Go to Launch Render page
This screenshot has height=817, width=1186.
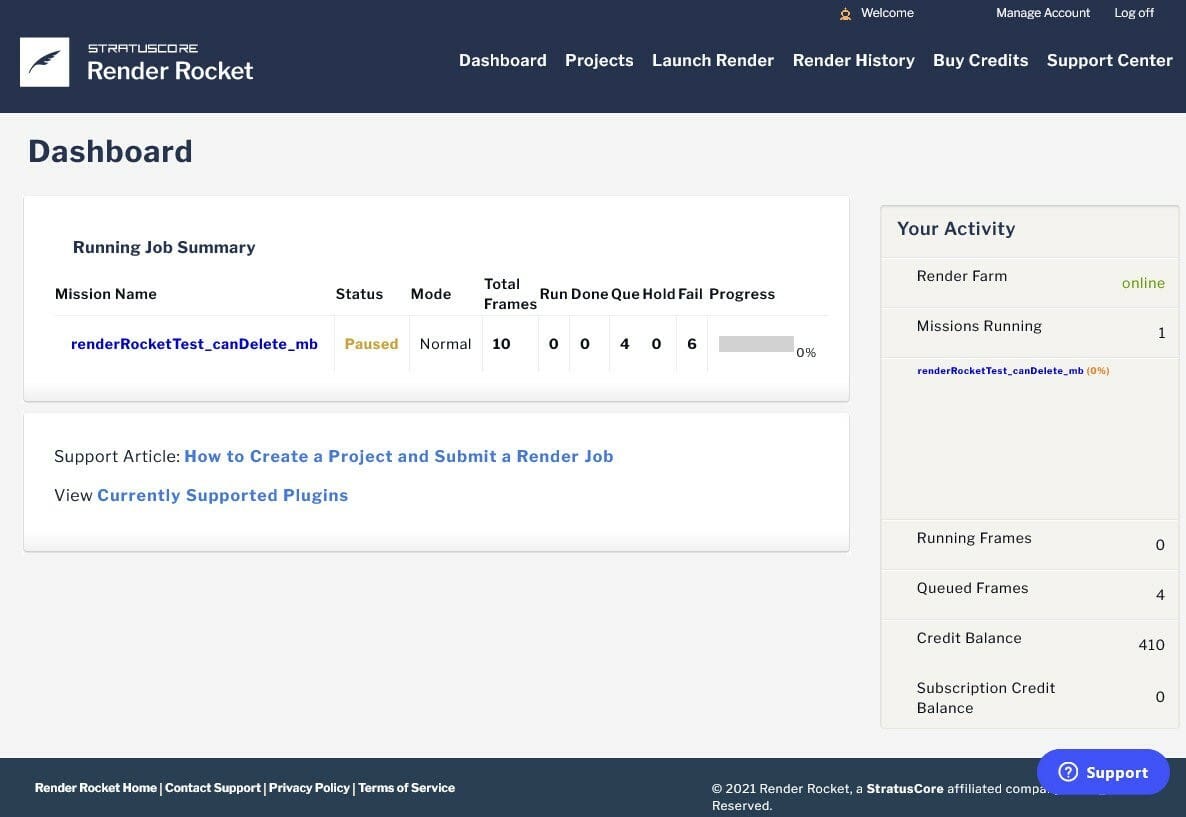(713, 61)
